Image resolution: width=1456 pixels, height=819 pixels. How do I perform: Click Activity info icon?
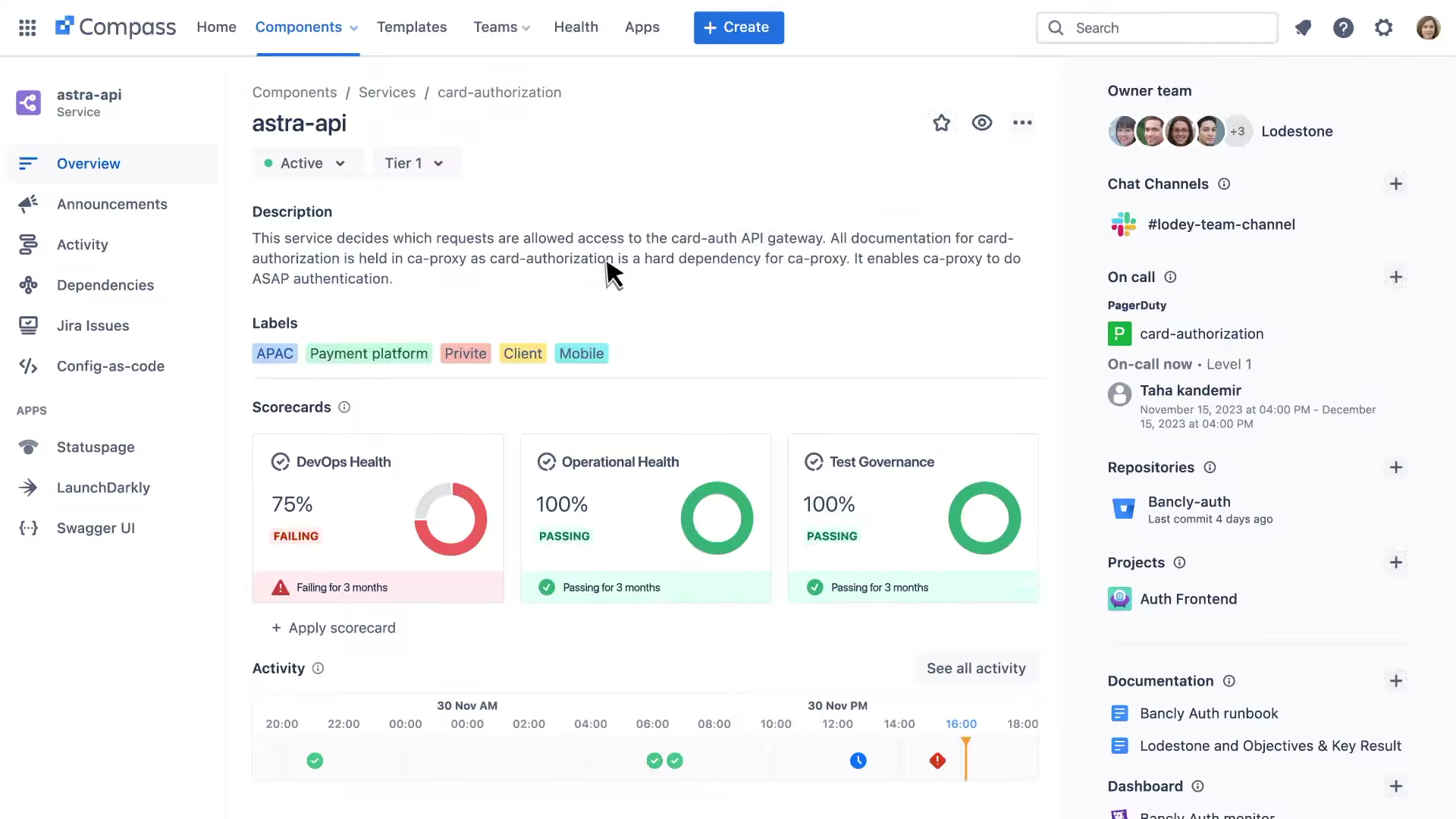pyautogui.click(x=318, y=668)
